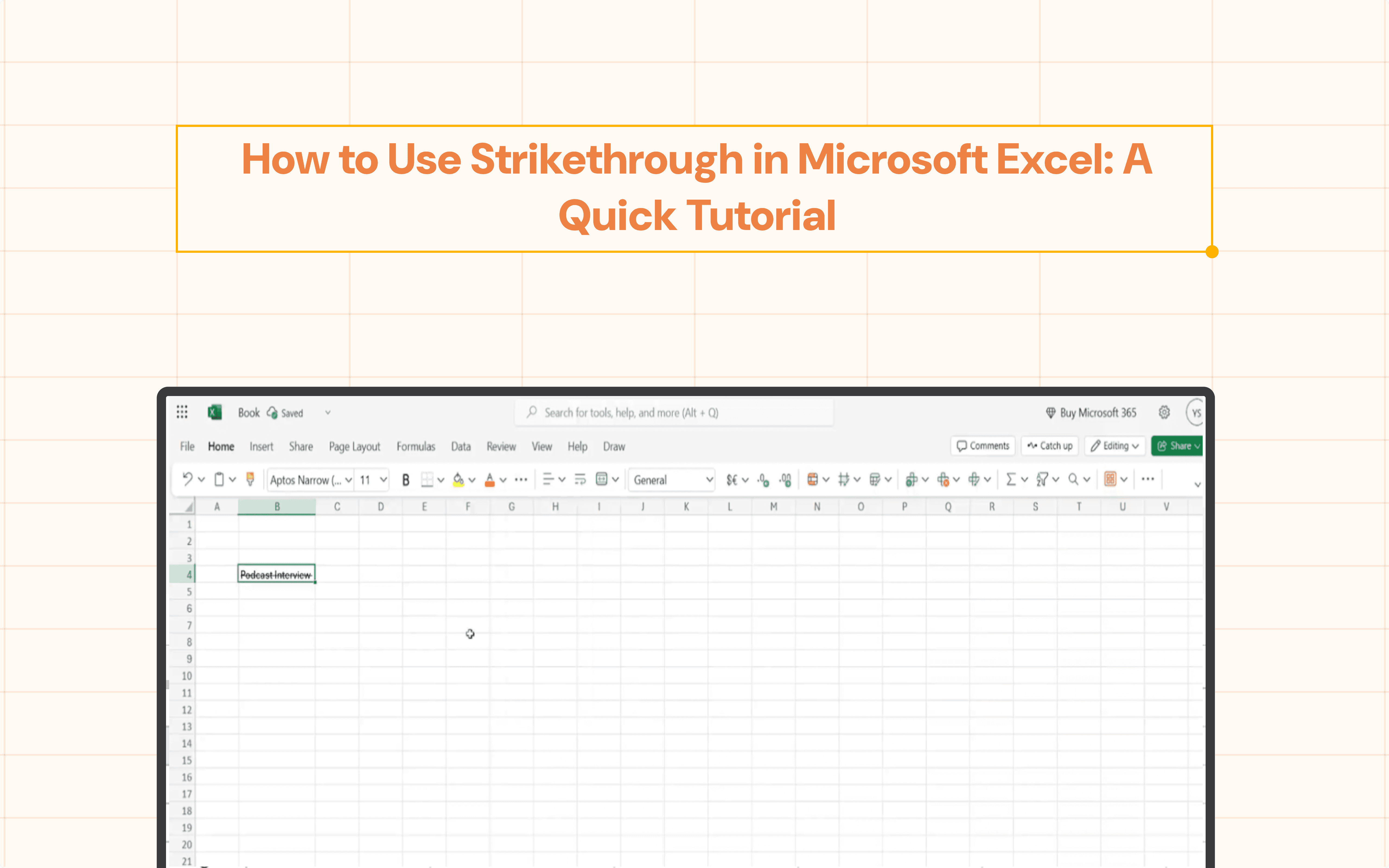Click the decrease decimal icon
Screen dimensions: 1389x868
click(763, 479)
